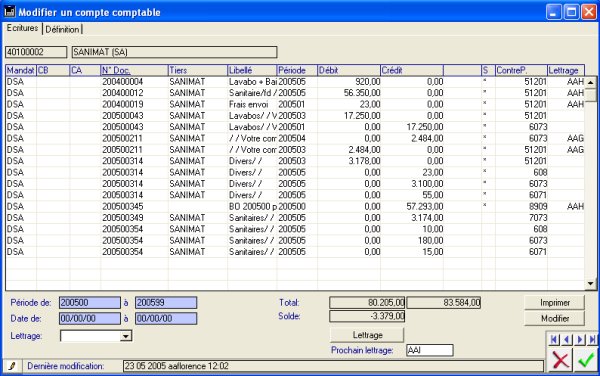
Task: Go to the previous record arrow
Action: (567, 339)
